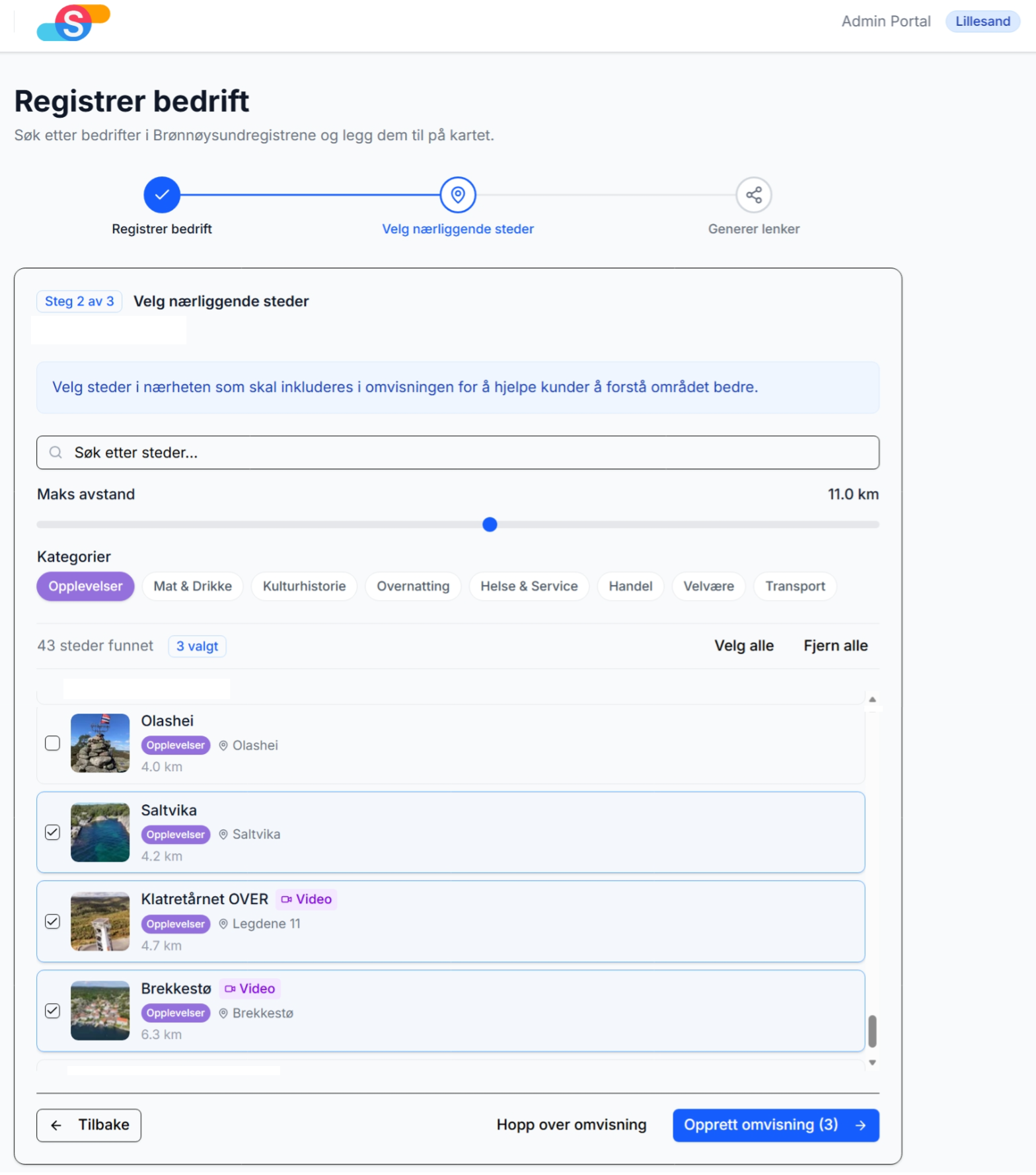Image resolution: width=1036 pixels, height=1175 pixels.
Task: Click the magnifier icon in search box
Action: tap(56, 453)
